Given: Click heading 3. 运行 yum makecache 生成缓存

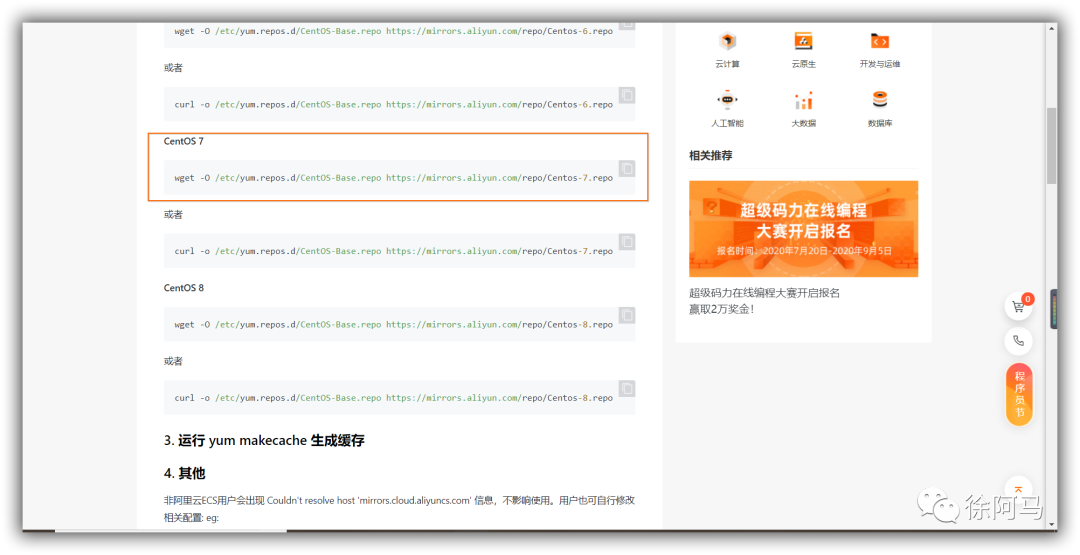Looking at the screenshot, I should (x=264, y=441).
